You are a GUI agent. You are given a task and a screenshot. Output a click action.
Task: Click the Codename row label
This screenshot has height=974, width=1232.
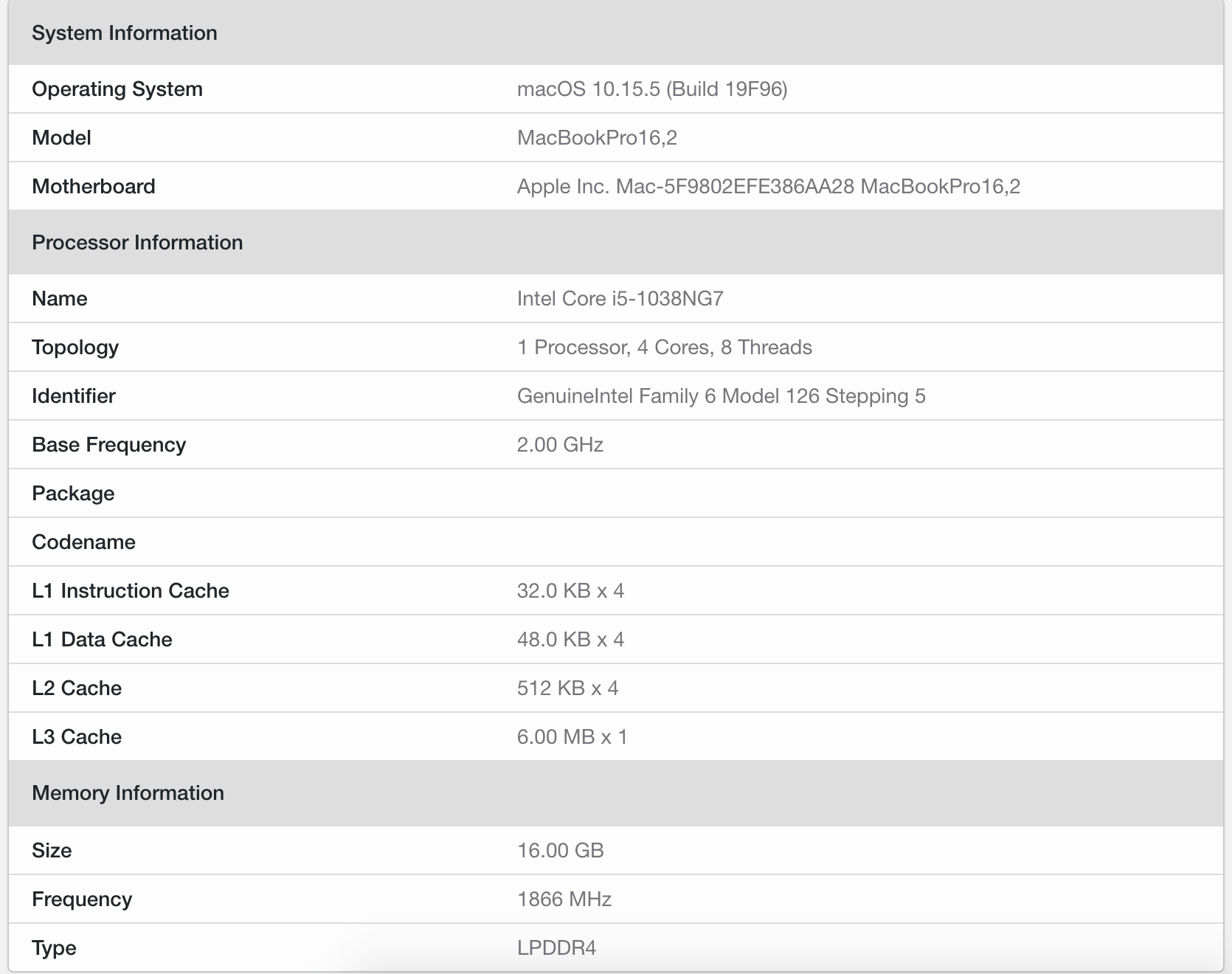pyautogui.click(x=83, y=542)
